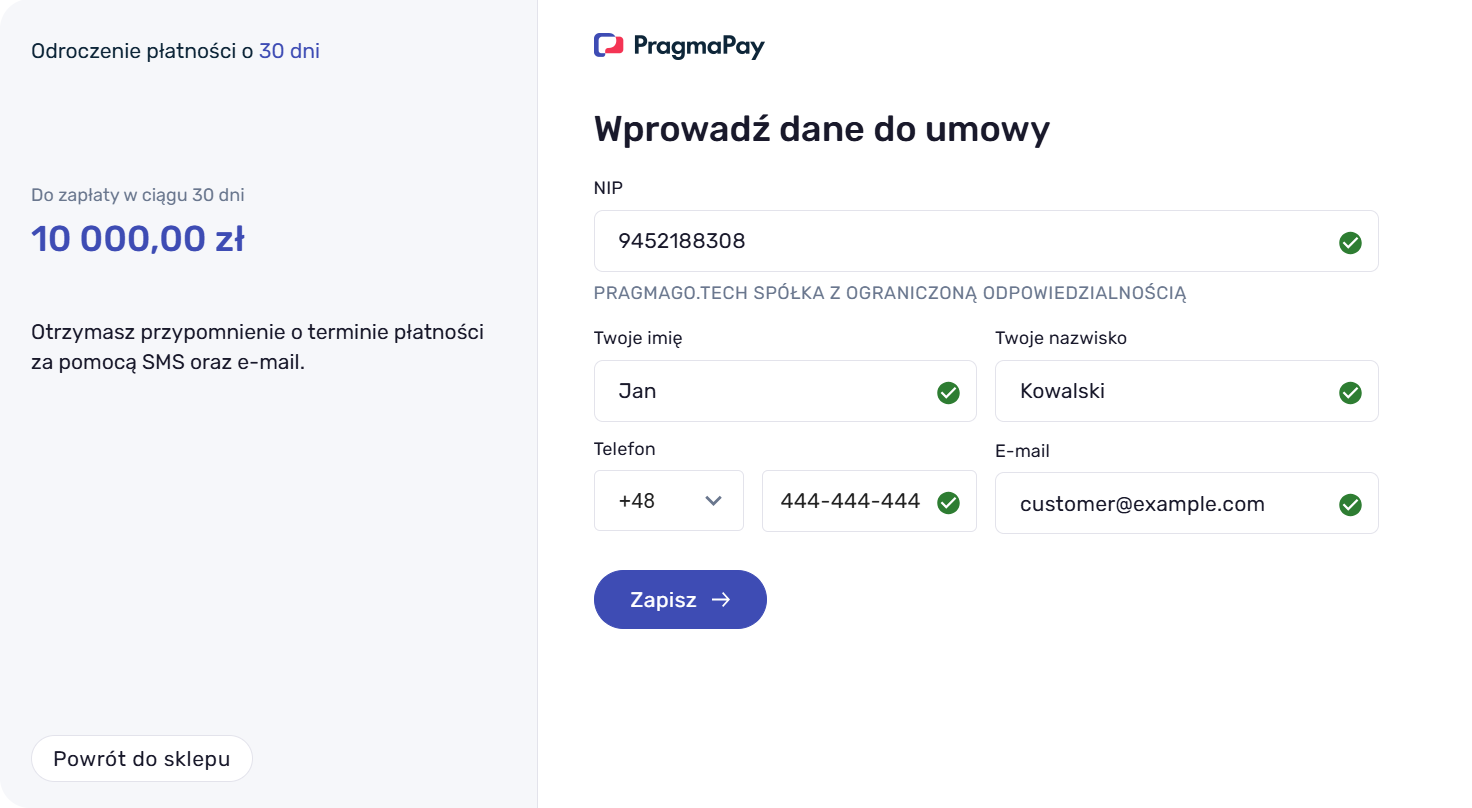Click the validation checkmark beside Kowalski

click(x=1350, y=392)
